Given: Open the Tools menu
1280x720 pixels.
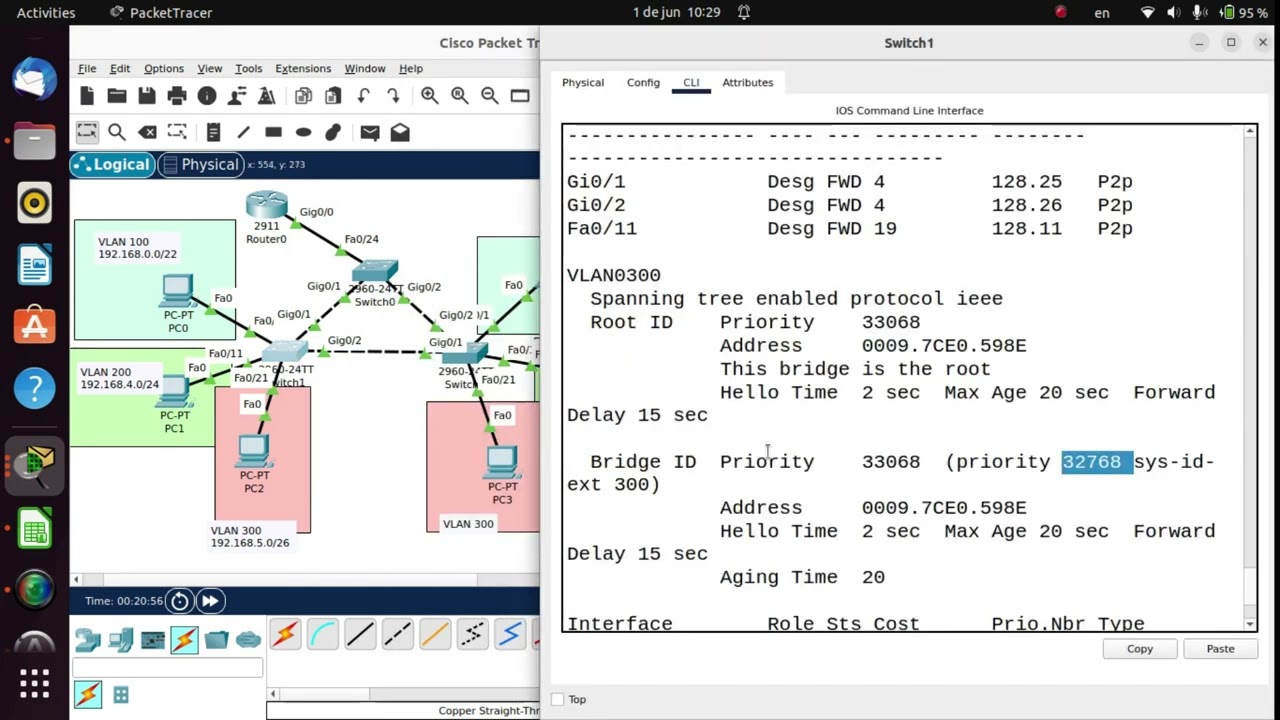Looking at the screenshot, I should tap(249, 69).
